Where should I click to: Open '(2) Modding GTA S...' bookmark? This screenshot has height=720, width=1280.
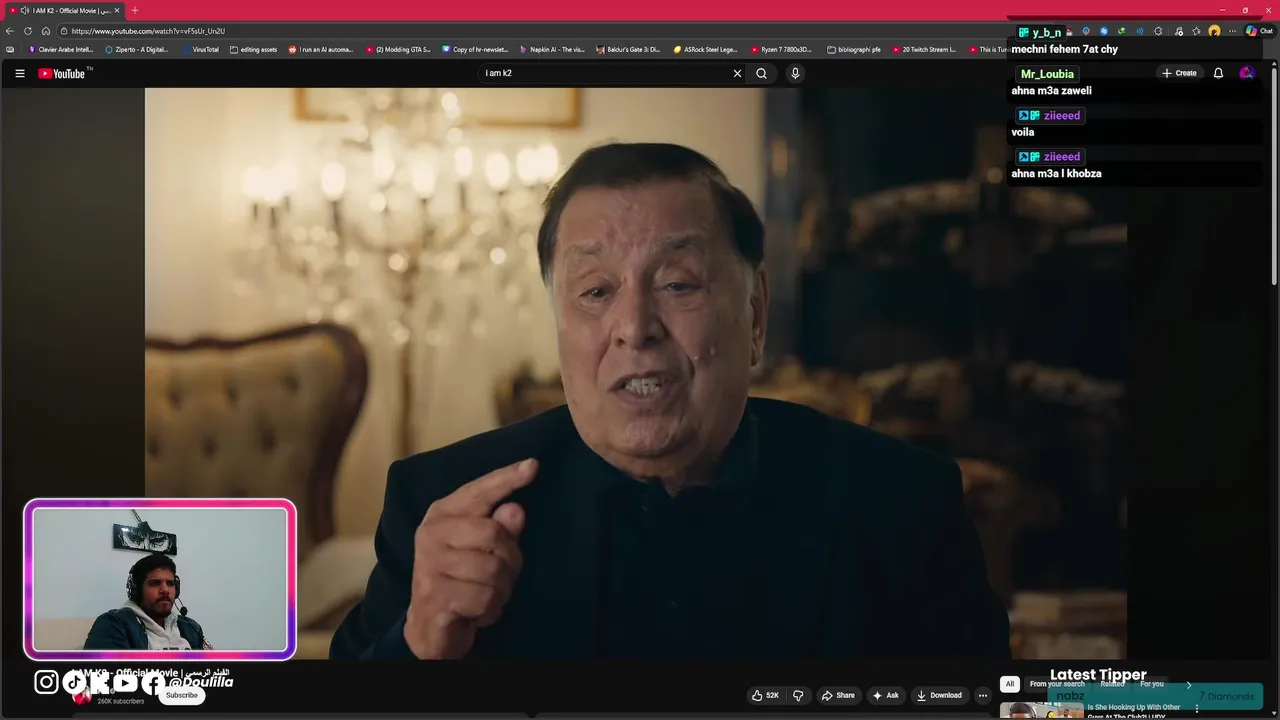click(x=398, y=49)
